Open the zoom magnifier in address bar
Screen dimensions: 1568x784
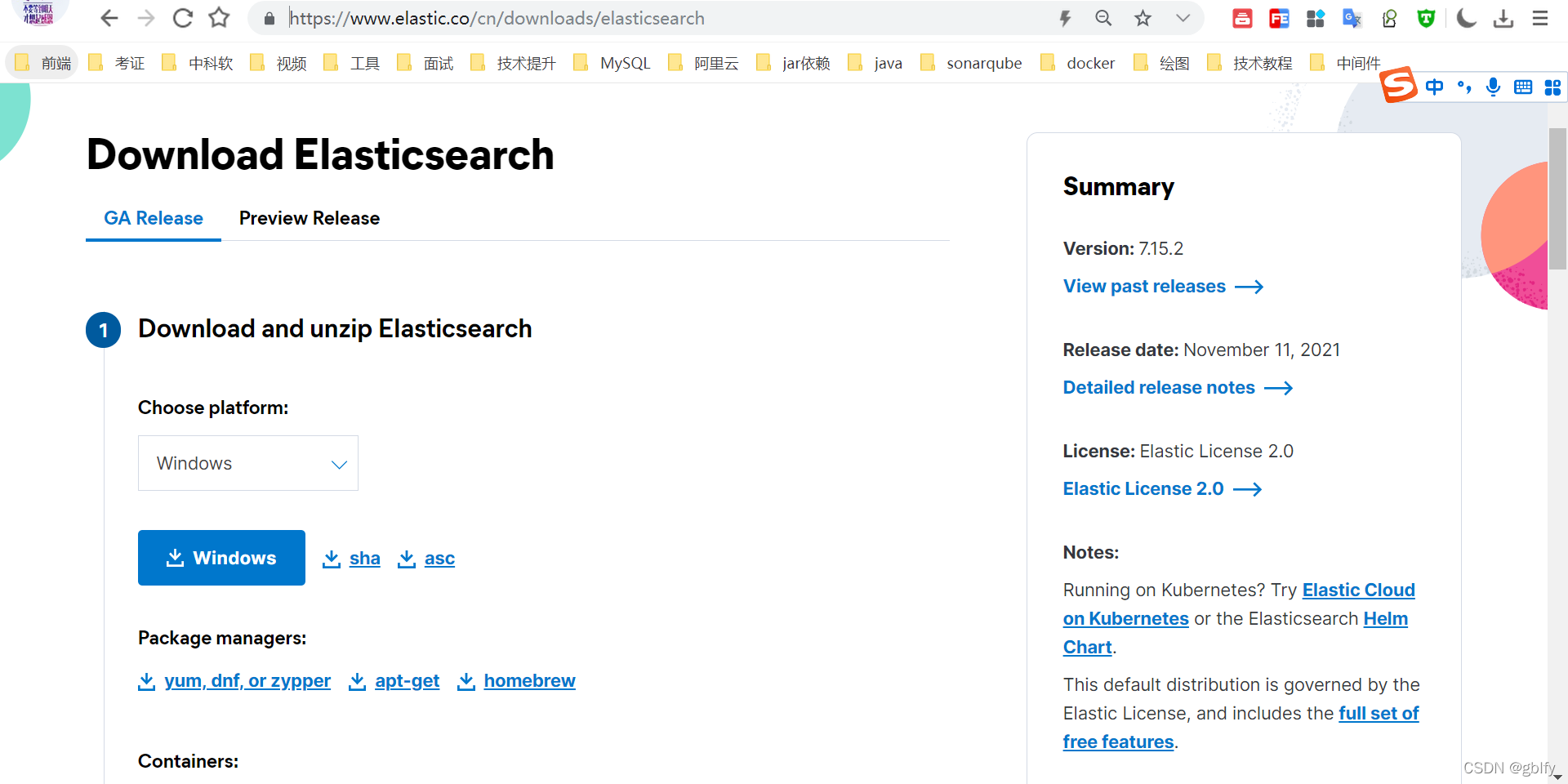pos(1103,18)
